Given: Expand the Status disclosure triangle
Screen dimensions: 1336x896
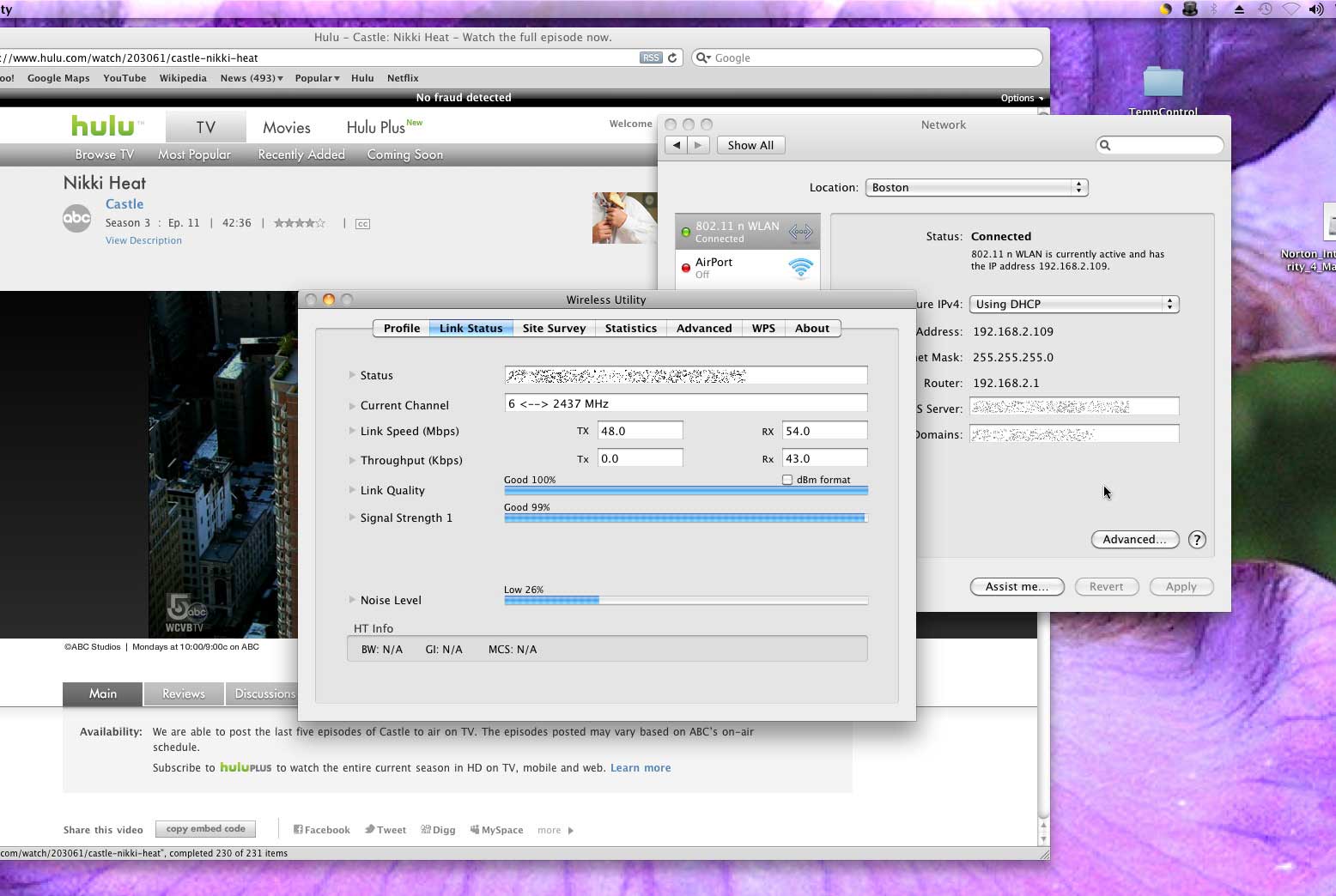Looking at the screenshot, I should (x=352, y=375).
